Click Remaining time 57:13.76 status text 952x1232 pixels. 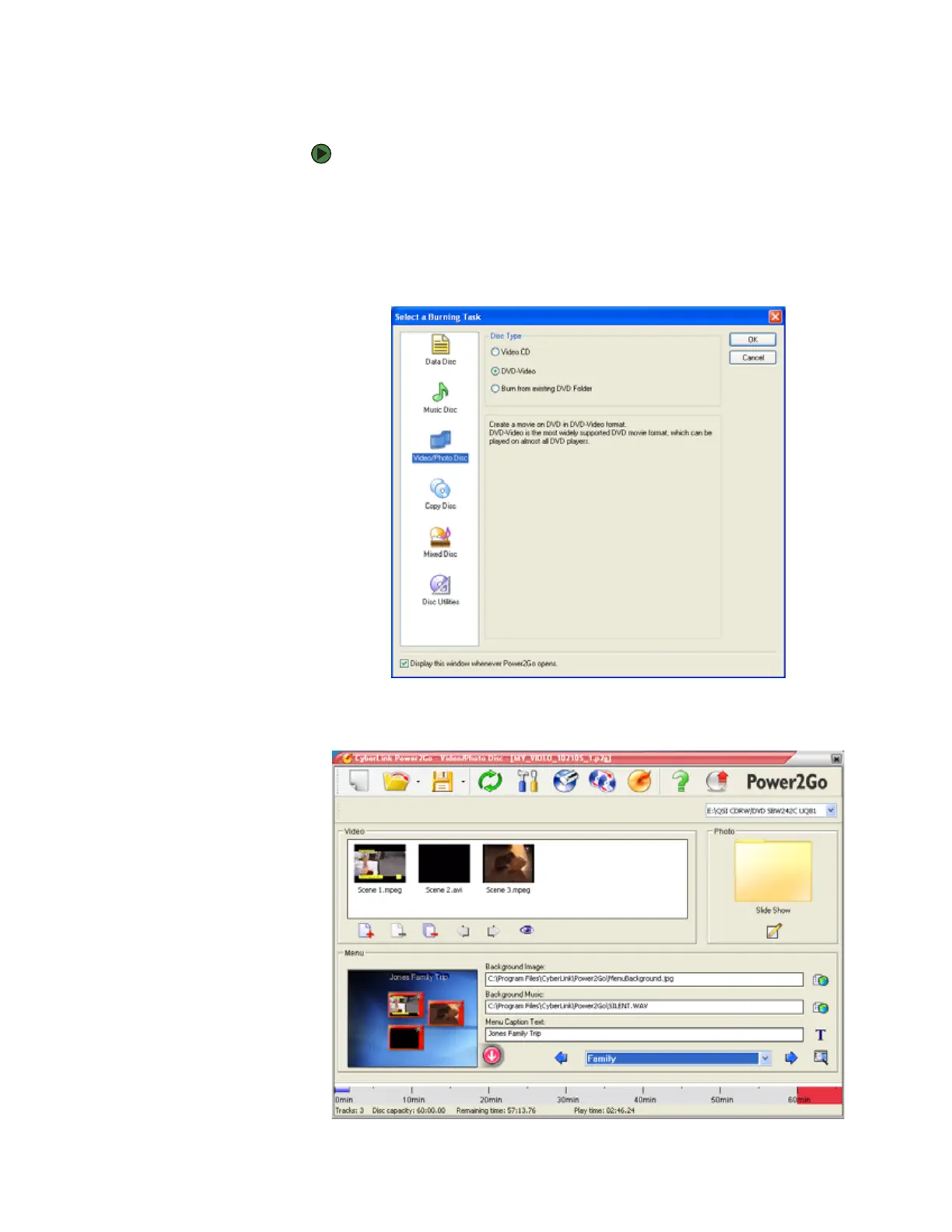click(x=496, y=1111)
